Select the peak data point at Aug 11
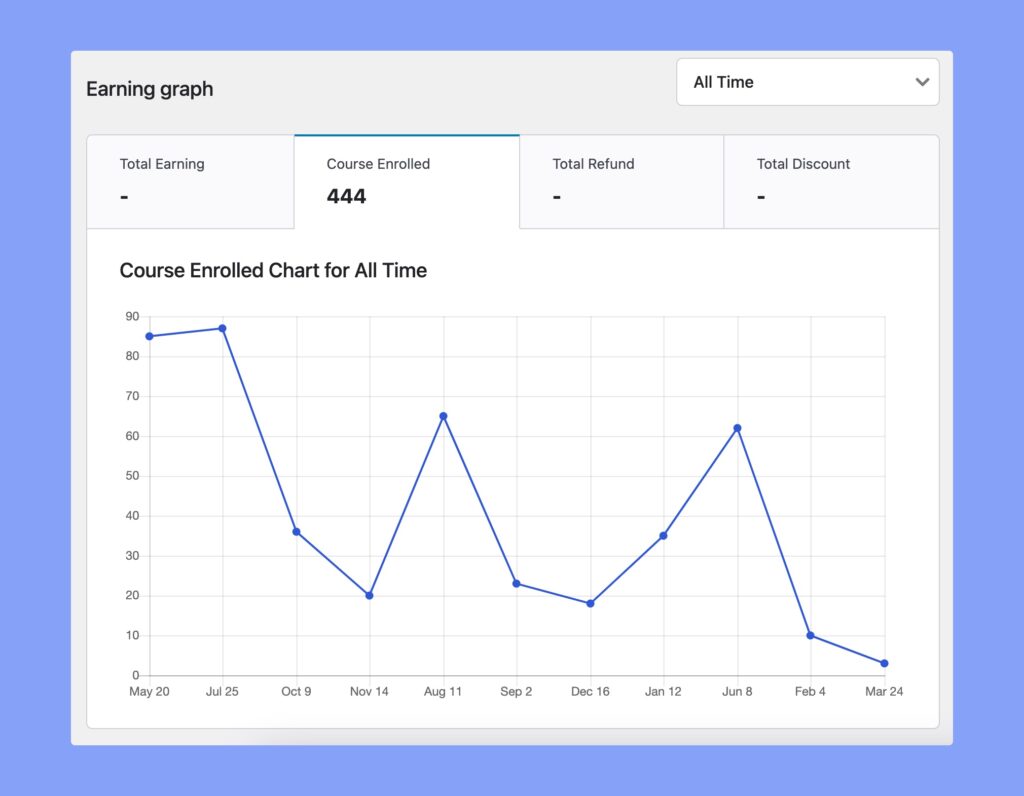The image size is (1024, 796). coord(443,414)
